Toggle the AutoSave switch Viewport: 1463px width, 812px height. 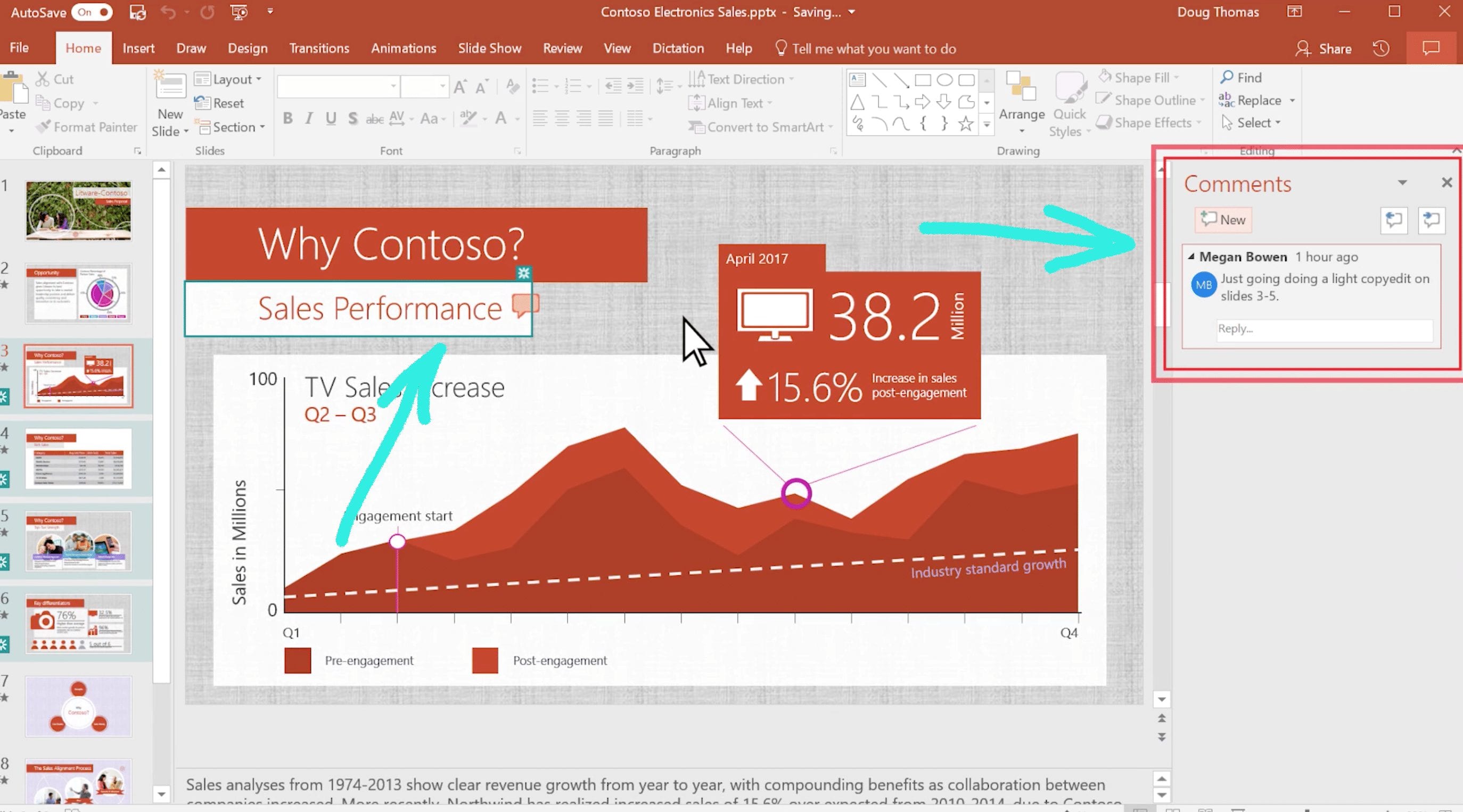(x=92, y=12)
